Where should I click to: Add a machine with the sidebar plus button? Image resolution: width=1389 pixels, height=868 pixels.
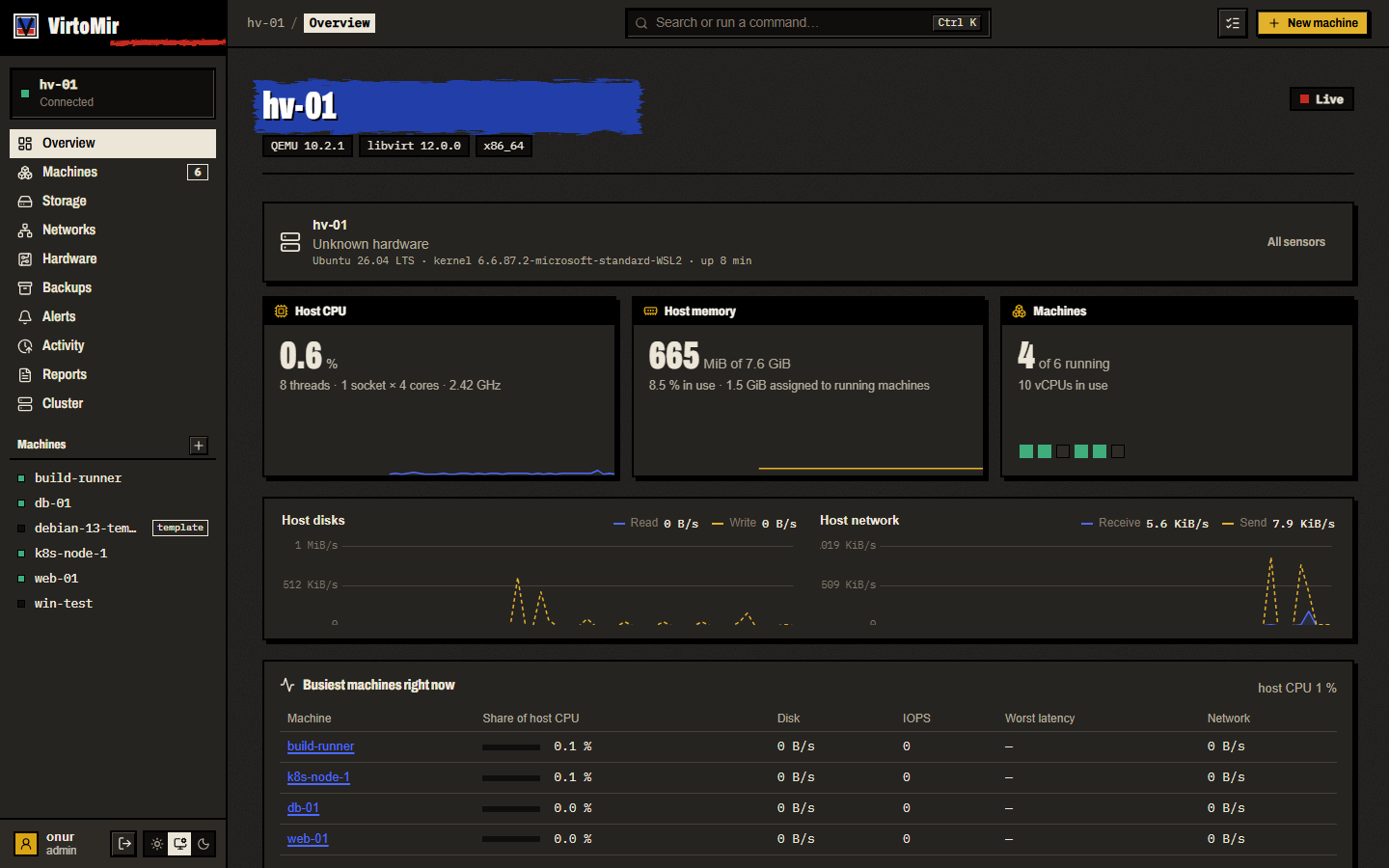(x=199, y=445)
